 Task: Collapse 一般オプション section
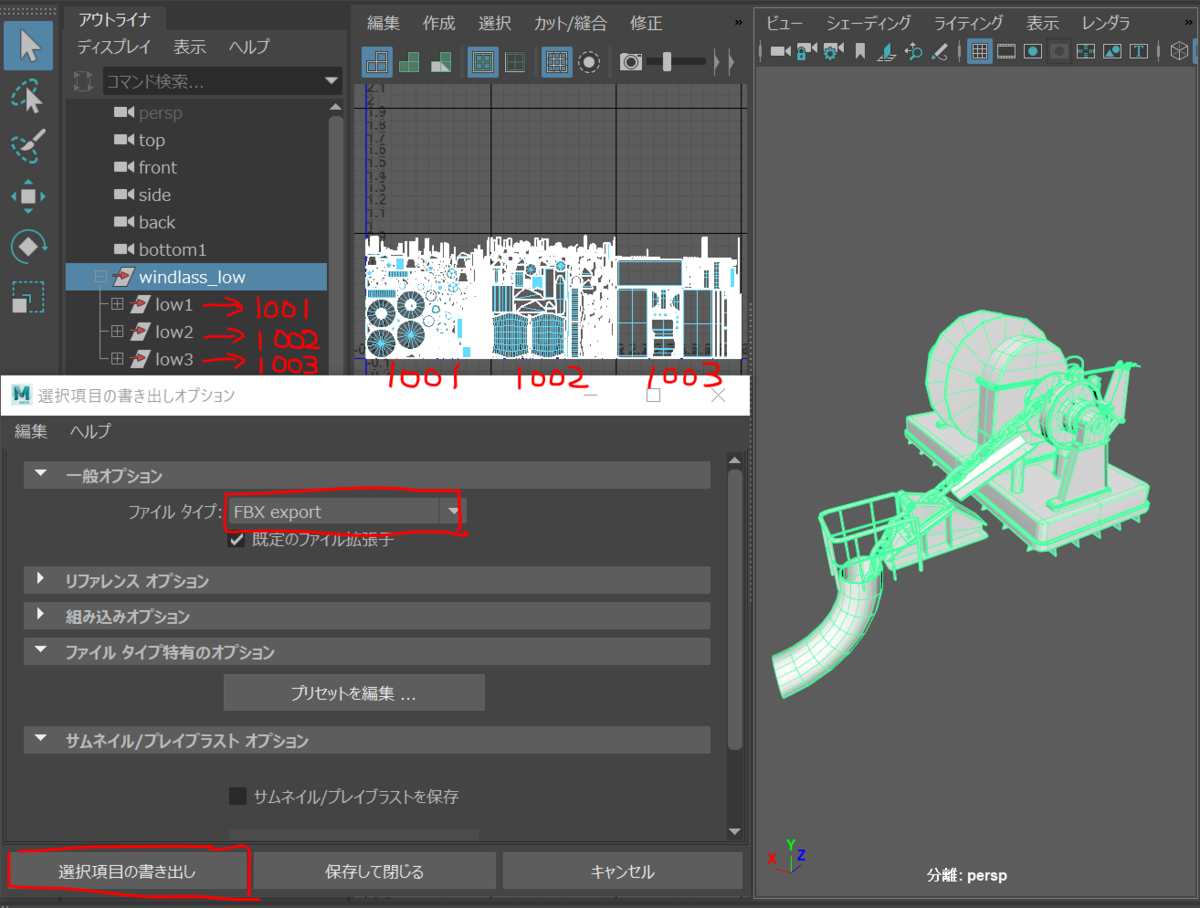(41, 474)
